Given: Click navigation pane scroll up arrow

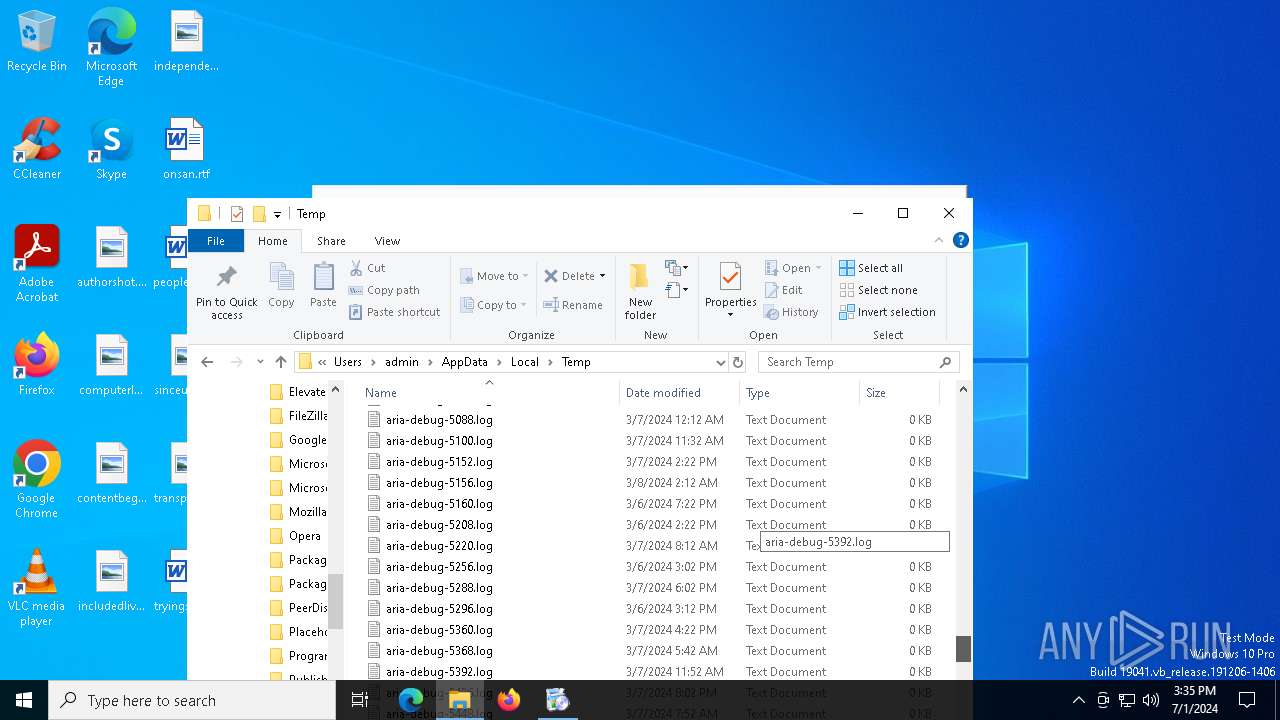Looking at the screenshot, I should 336,389.
